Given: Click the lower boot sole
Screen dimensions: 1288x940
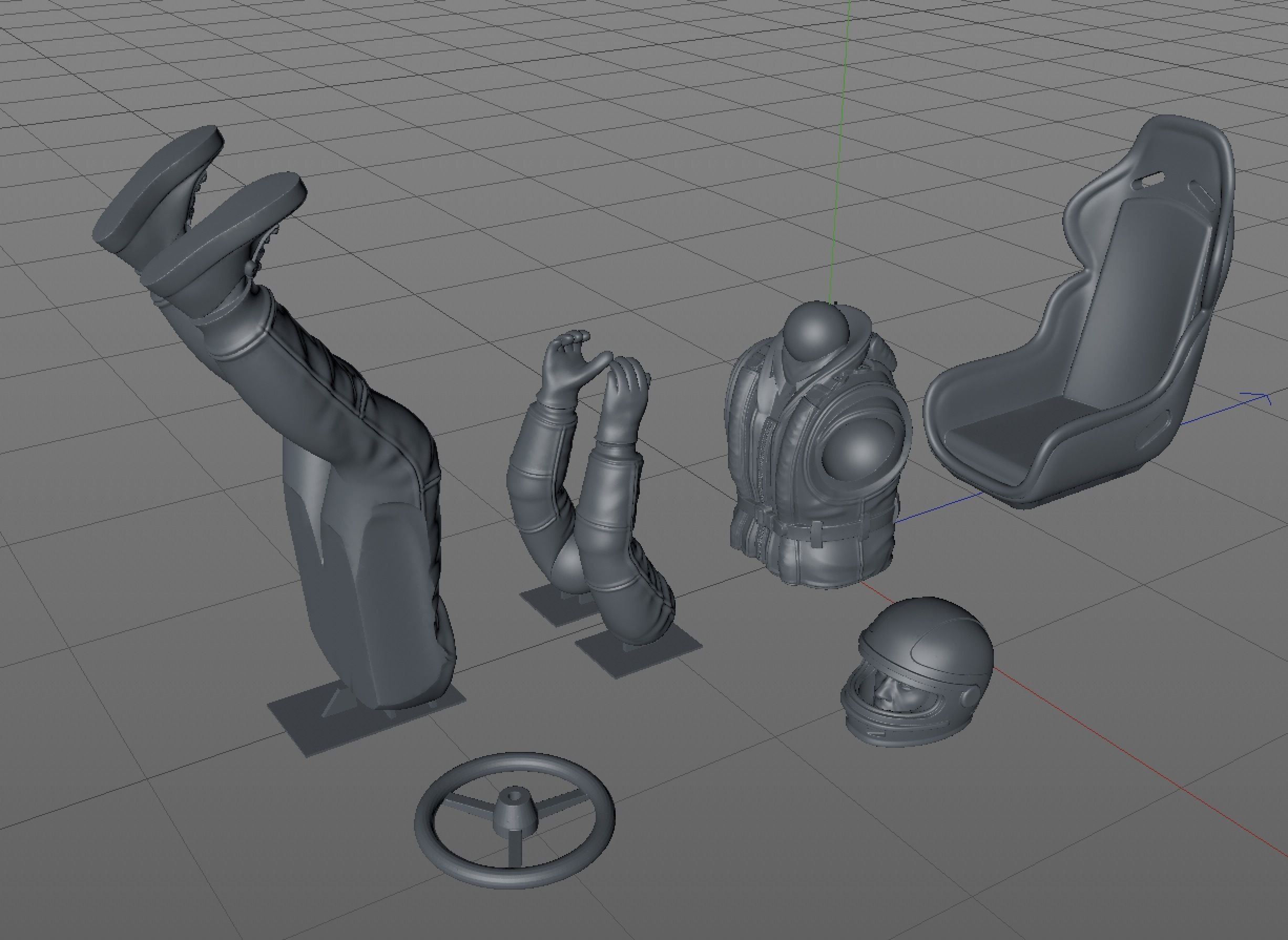Looking at the screenshot, I should pyautogui.click(x=225, y=227).
